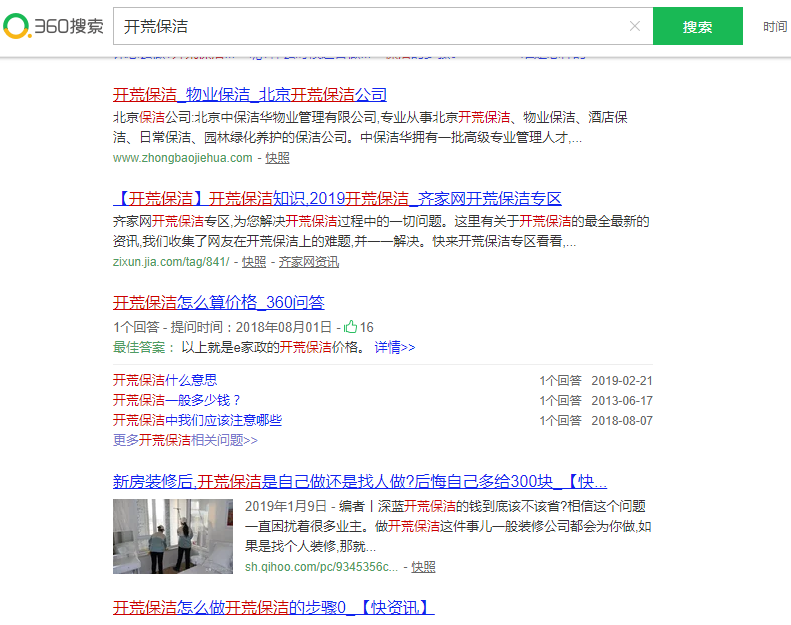Open 快照 next to sh.qihoo.com result
The width and height of the screenshot is (791, 625).
[x=423, y=566]
